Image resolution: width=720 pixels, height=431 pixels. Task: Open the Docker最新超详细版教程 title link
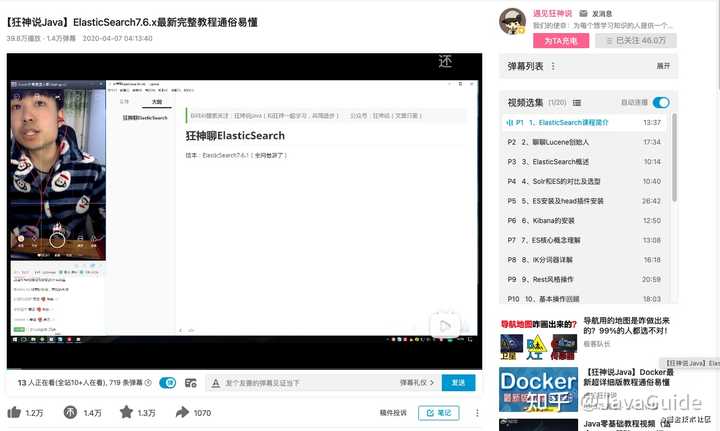pos(628,377)
